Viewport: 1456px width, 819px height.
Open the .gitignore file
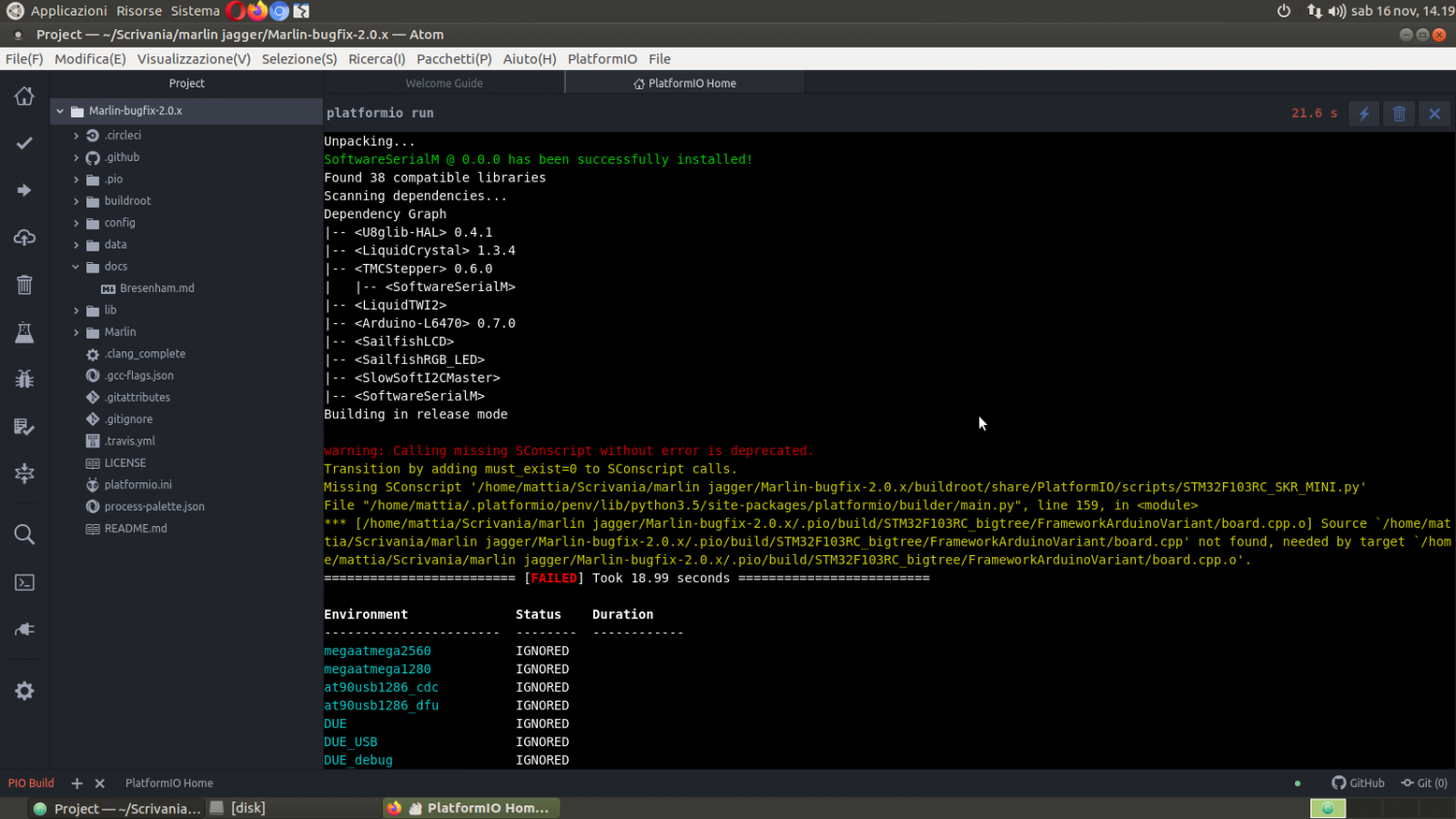point(129,419)
